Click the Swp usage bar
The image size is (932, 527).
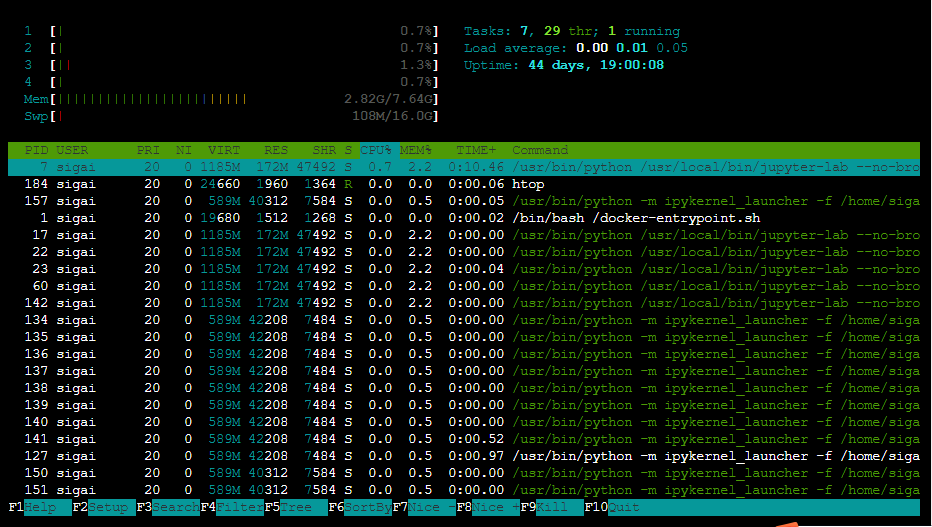point(231,116)
